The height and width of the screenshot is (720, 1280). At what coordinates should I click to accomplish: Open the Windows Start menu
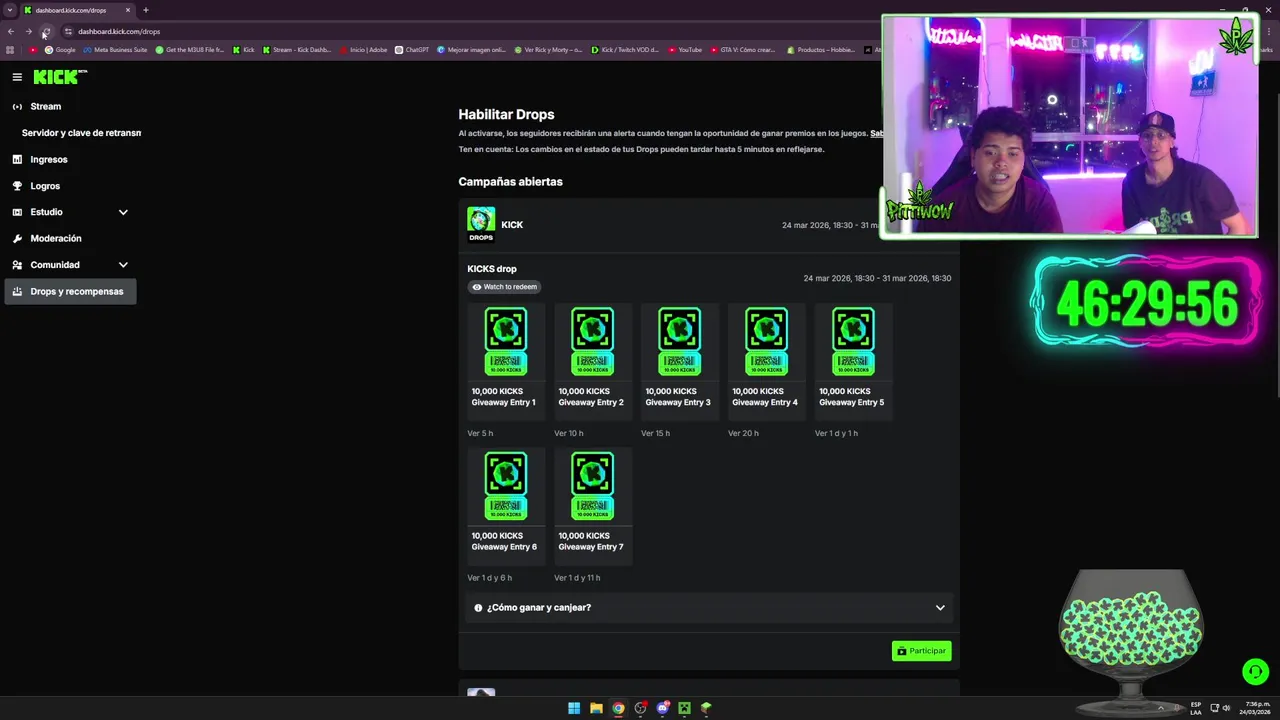click(574, 708)
